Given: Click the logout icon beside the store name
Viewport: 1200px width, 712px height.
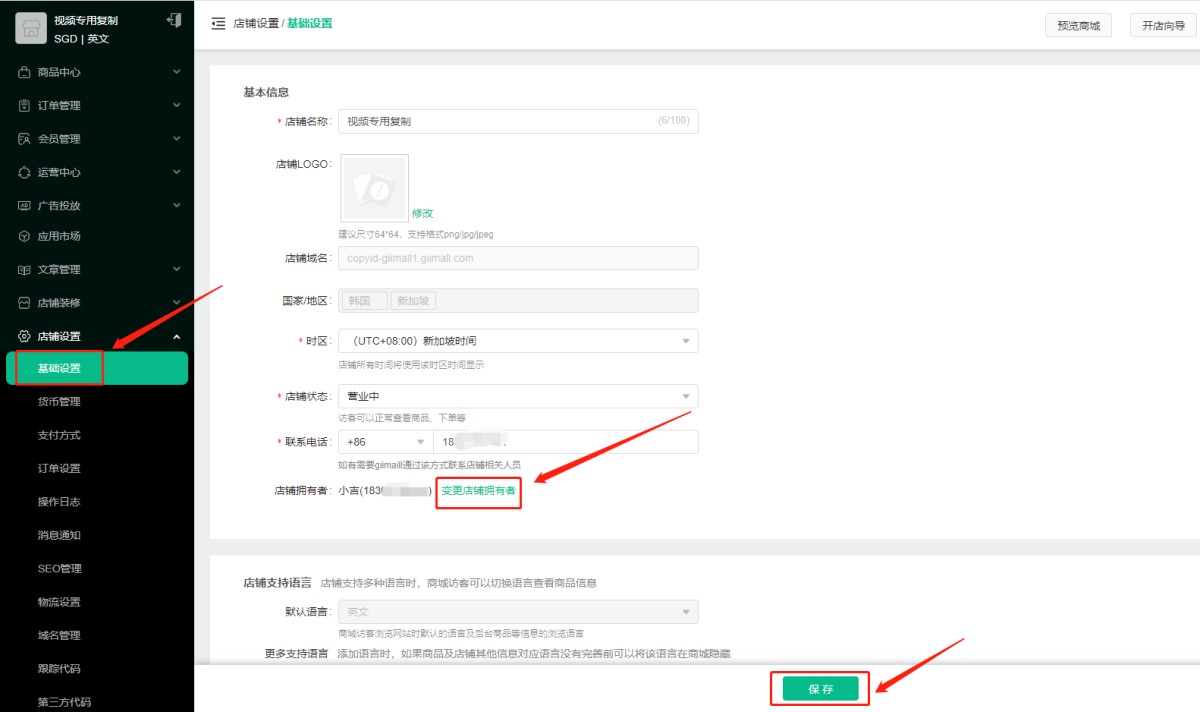Looking at the screenshot, I should tap(174, 20).
